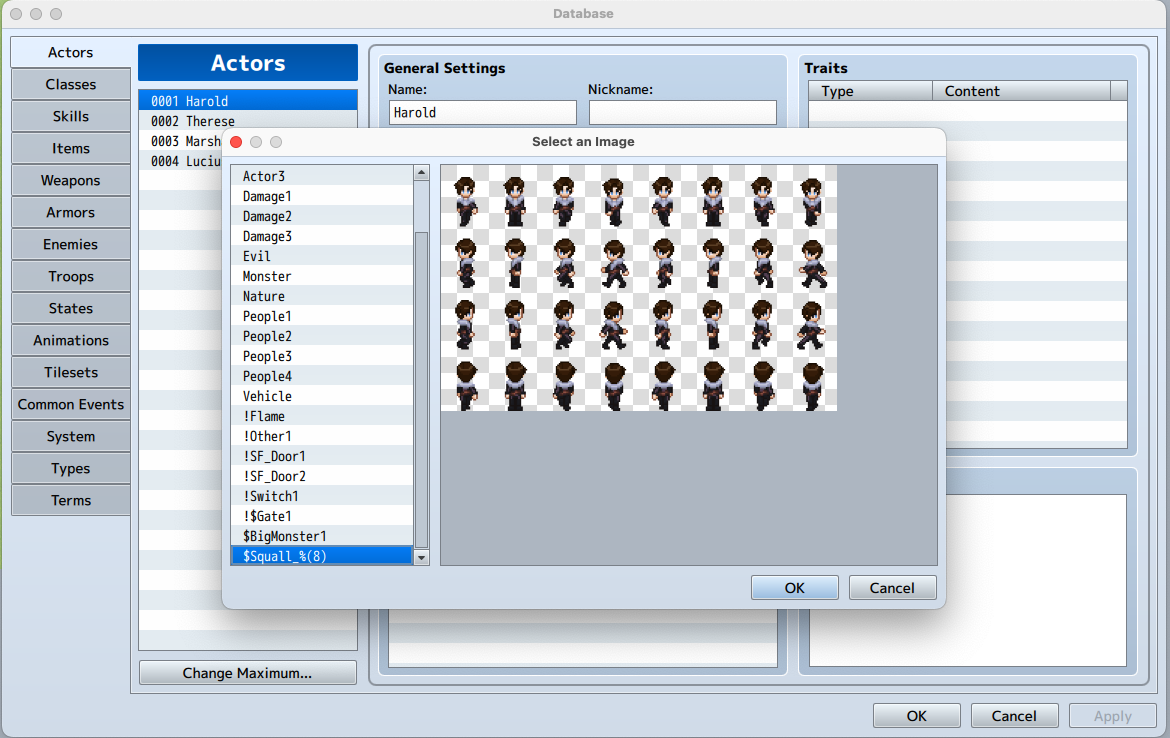Click the image list scrollbar thumb
Screen dimensions: 1170x738
(422, 390)
